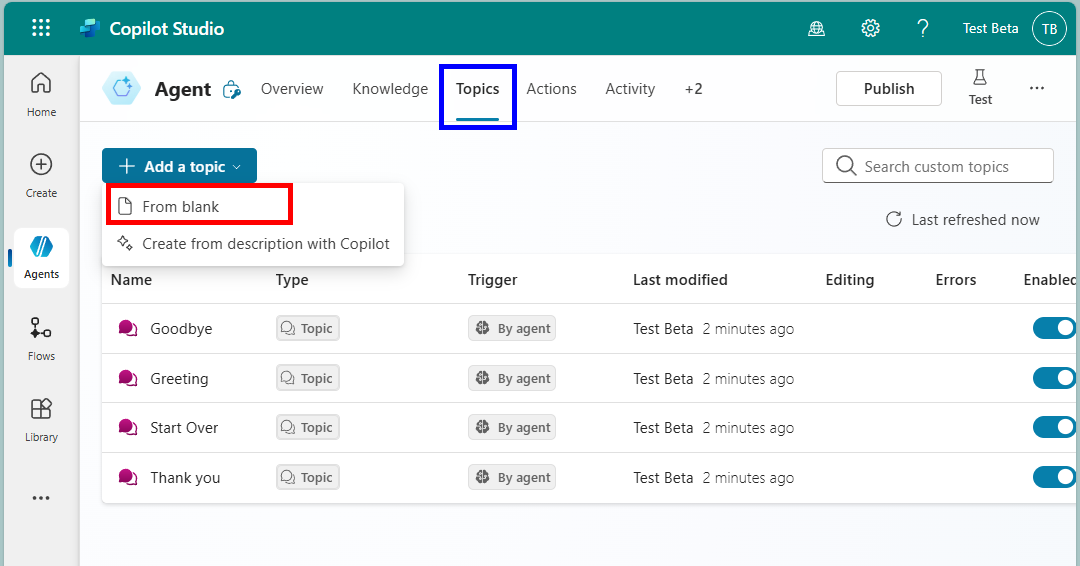Viewport: 1080px width, 566px height.
Task: Click the refresh icon by Last refreshed
Action: (x=894, y=220)
